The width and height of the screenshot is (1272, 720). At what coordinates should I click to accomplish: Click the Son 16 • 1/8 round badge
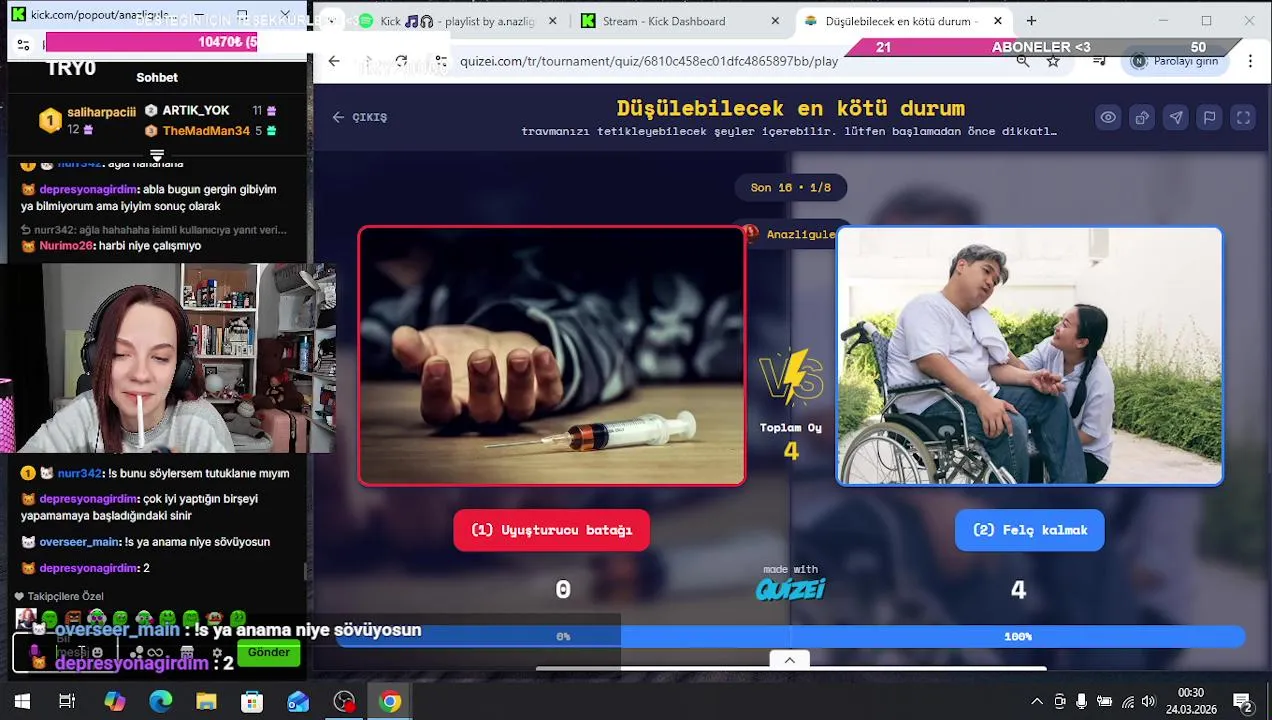[791, 187]
